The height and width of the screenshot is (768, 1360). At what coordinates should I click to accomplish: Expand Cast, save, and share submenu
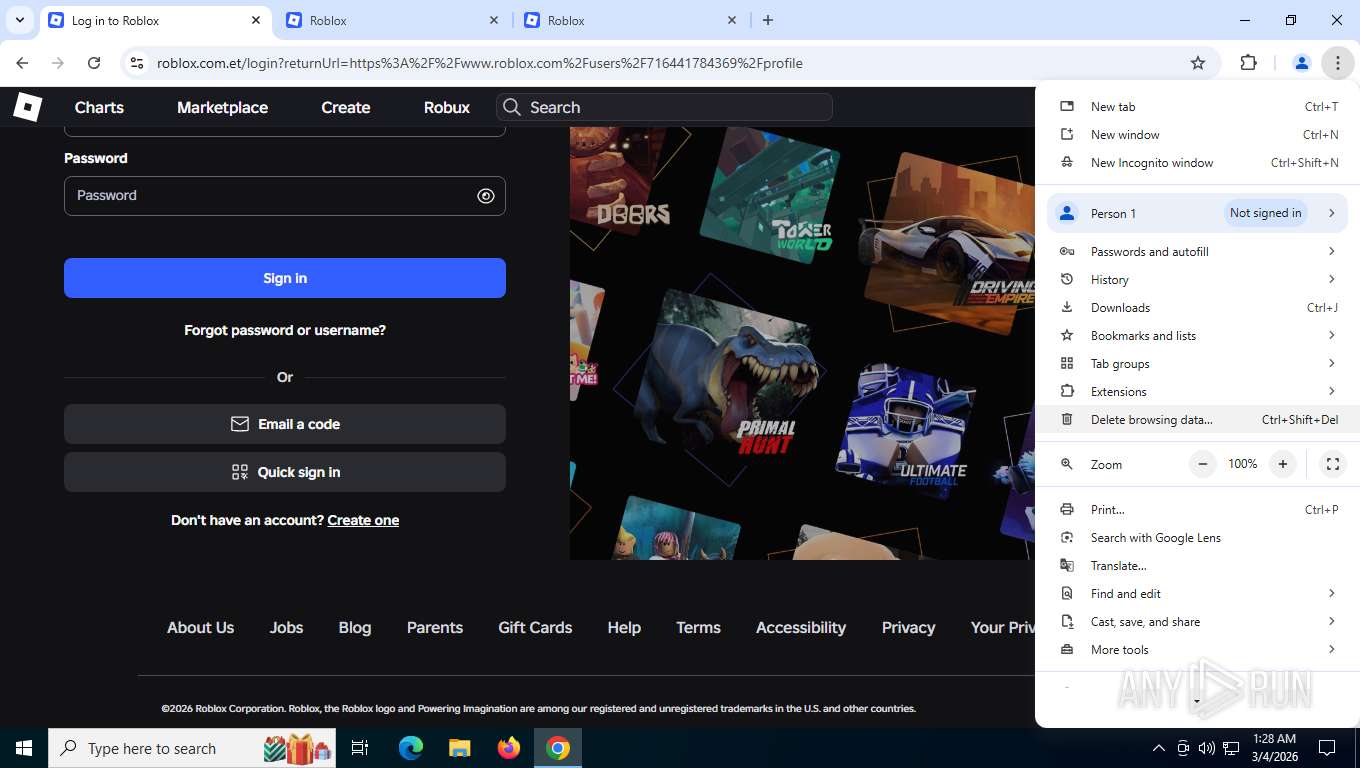point(1198,622)
